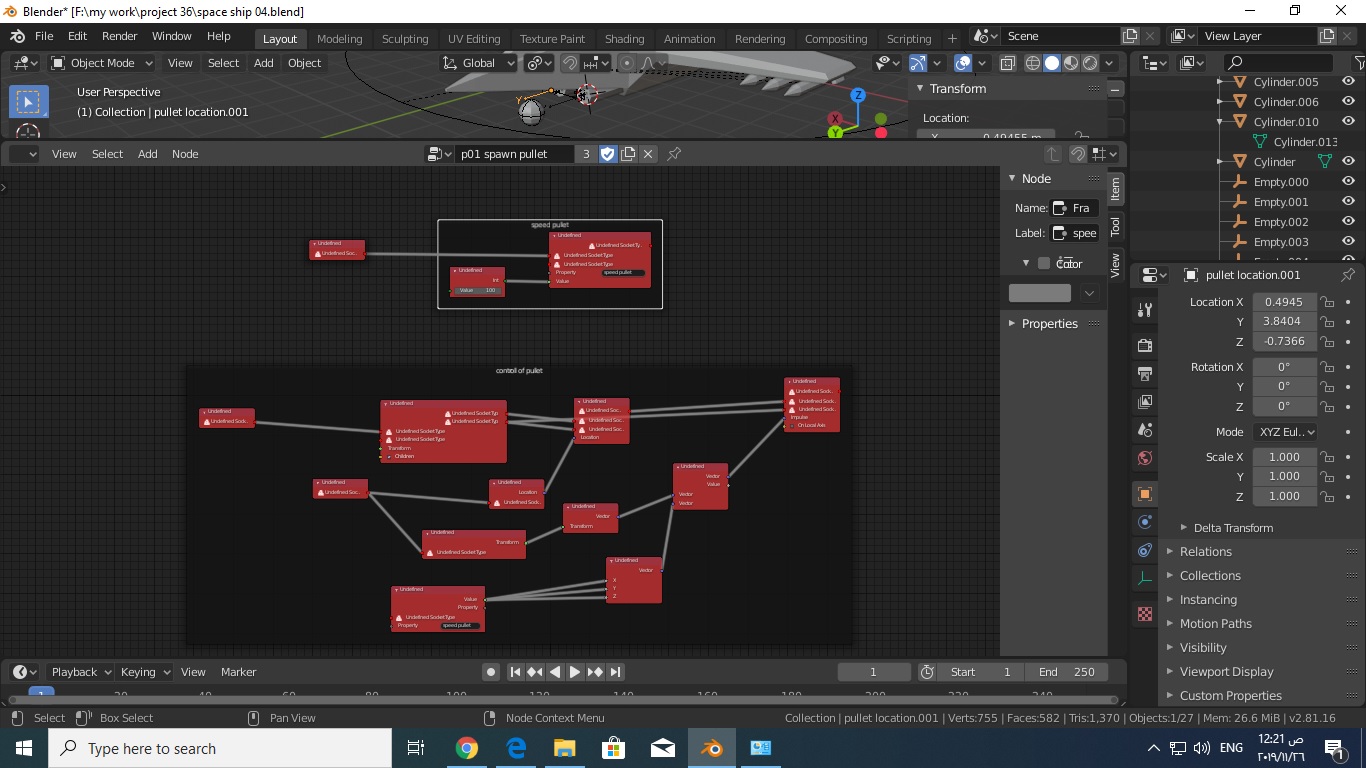1366x768 pixels.
Task: Toggle viewport overlays display
Action: point(962,63)
